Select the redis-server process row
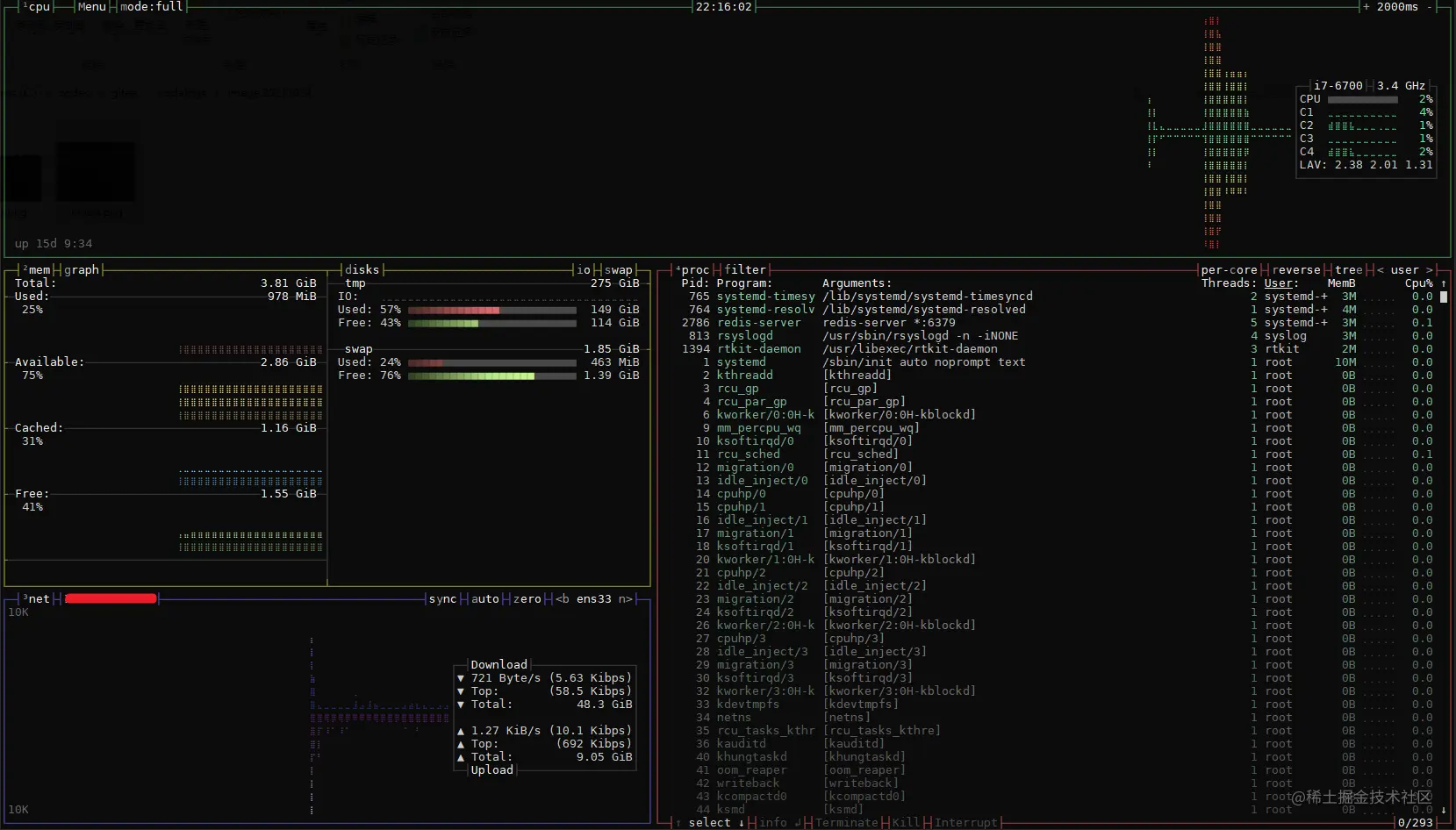Viewport: 1456px width, 830px height. pyautogui.click(x=1057, y=323)
